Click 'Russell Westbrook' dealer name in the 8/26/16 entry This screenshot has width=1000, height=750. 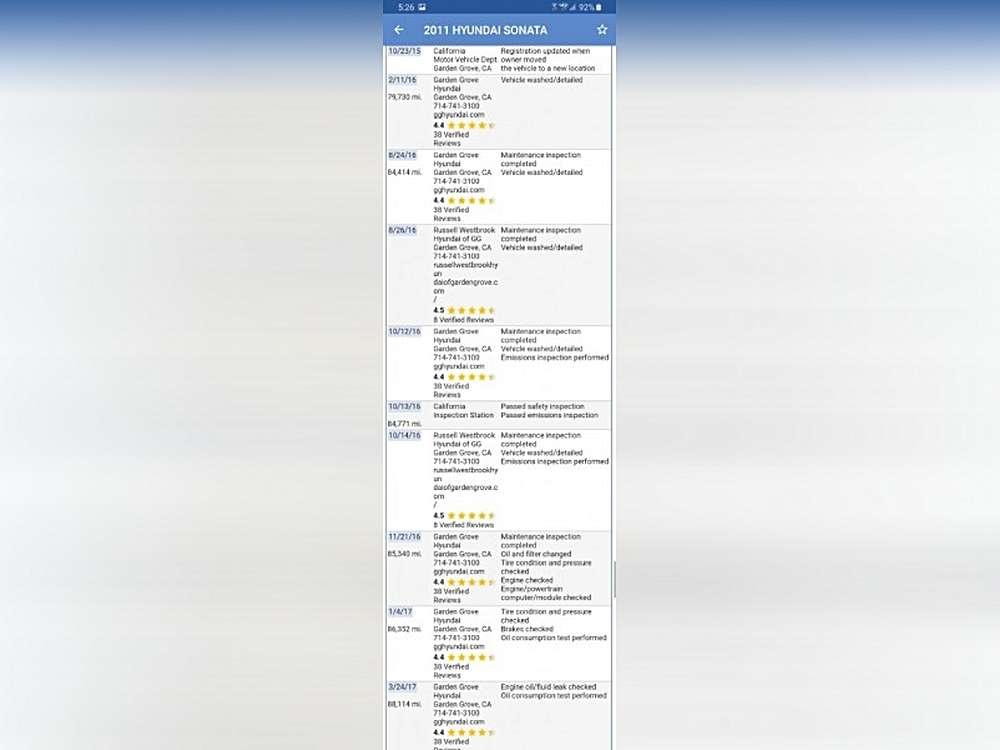click(x=464, y=230)
